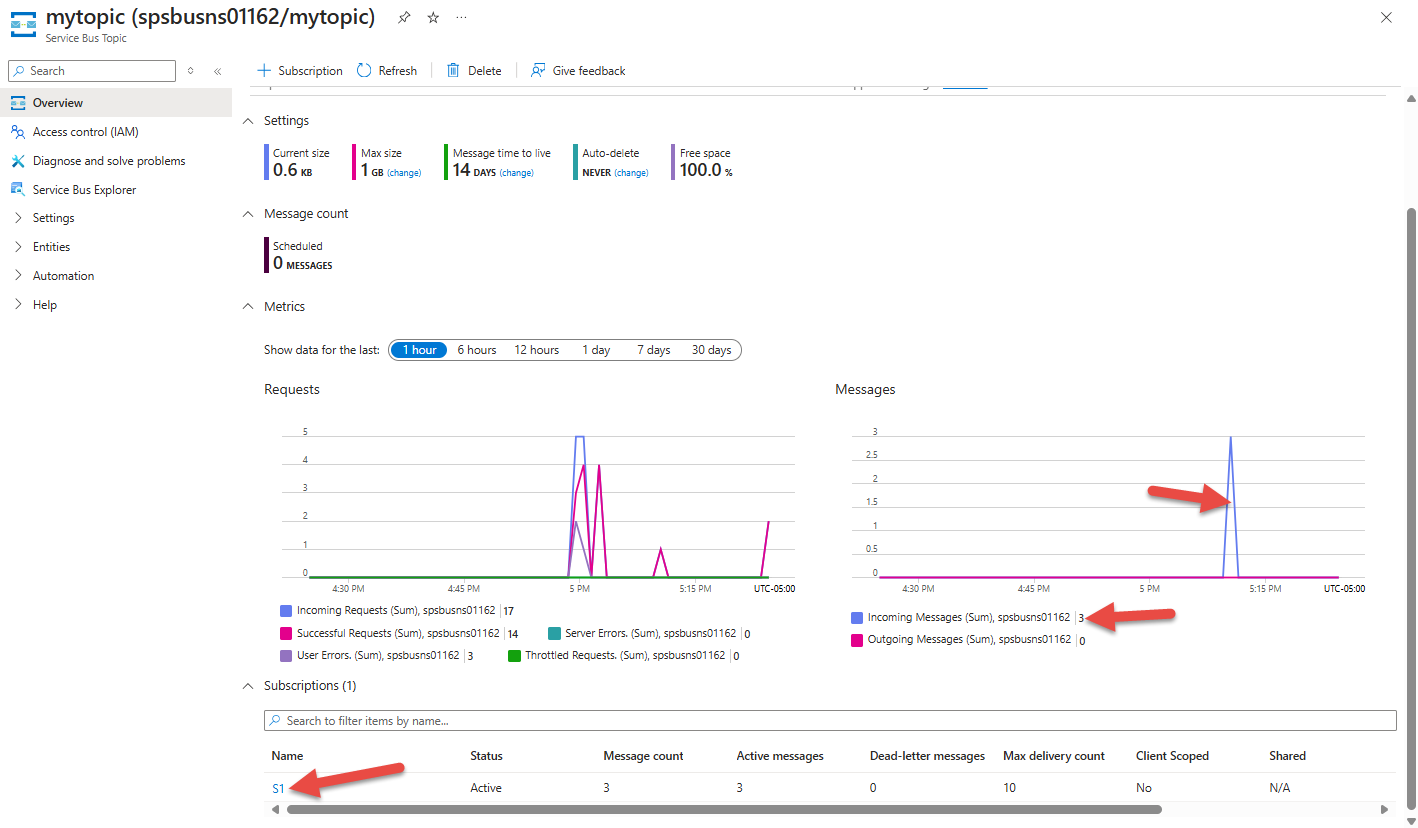Pin the mytopic blade with pushpin icon

pyautogui.click(x=404, y=18)
